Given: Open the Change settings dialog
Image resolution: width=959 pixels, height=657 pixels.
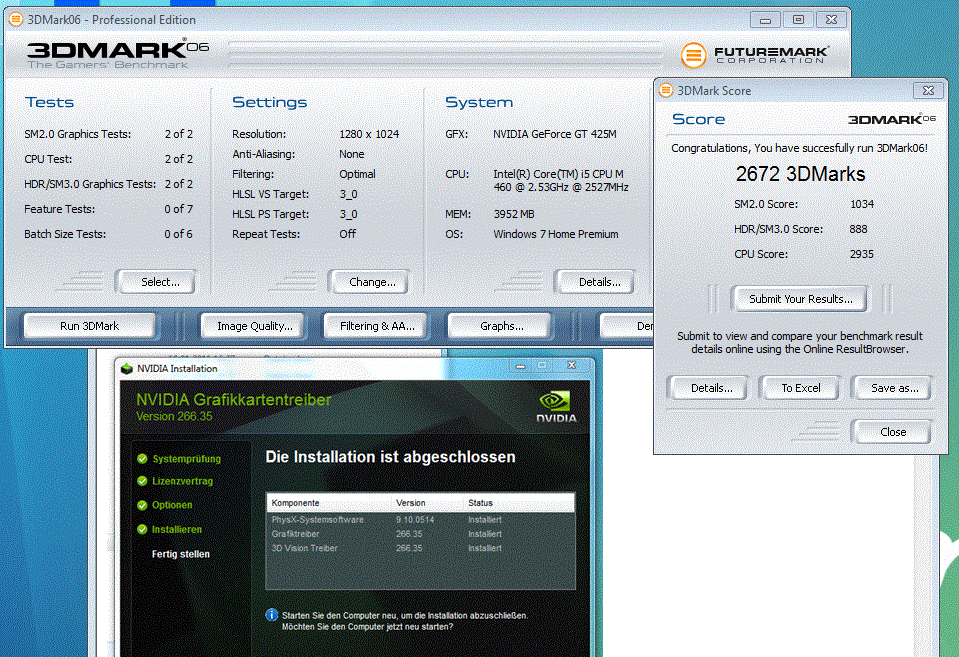Looking at the screenshot, I should click(x=369, y=282).
